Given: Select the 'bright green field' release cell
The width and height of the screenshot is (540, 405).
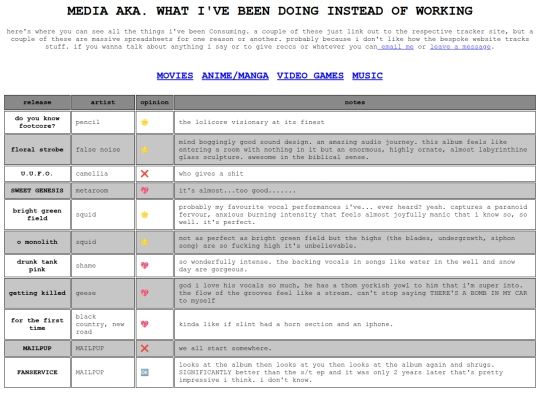Looking at the screenshot, I should click(x=37, y=215).
